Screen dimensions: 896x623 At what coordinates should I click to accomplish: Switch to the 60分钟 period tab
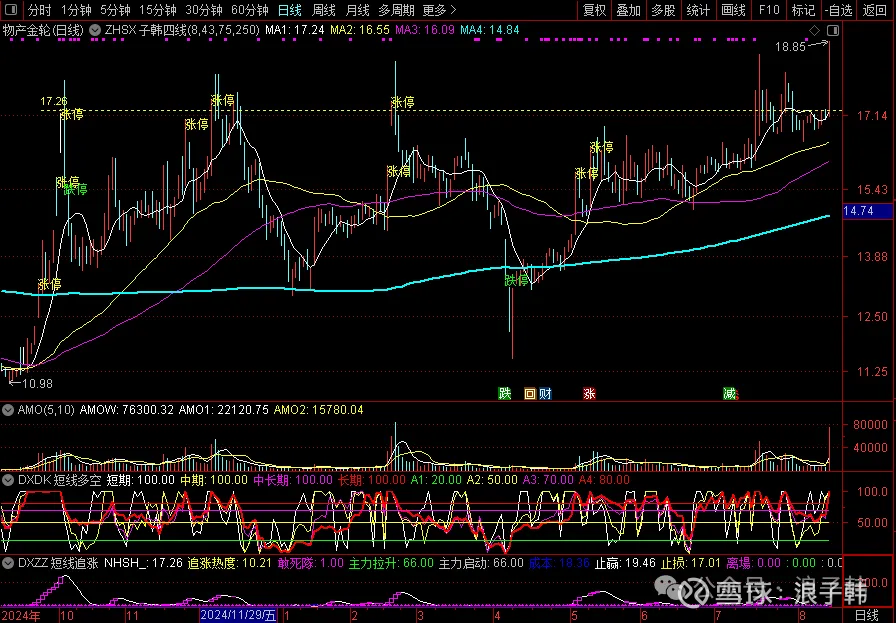click(x=249, y=10)
